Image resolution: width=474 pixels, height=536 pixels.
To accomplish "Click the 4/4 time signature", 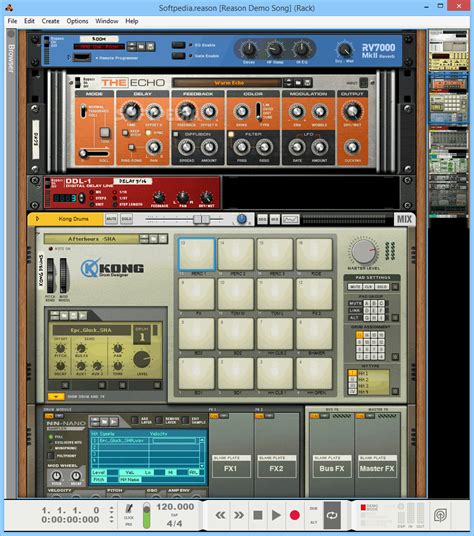I will (x=174, y=523).
